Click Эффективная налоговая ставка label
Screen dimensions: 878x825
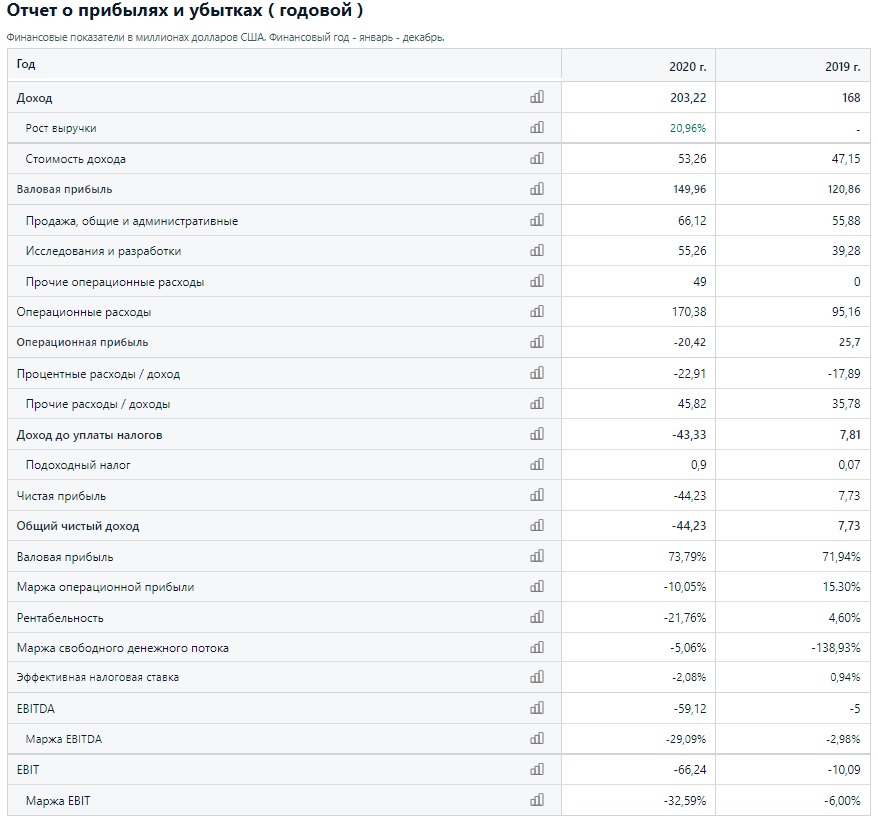pyautogui.click(x=97, y=678)
